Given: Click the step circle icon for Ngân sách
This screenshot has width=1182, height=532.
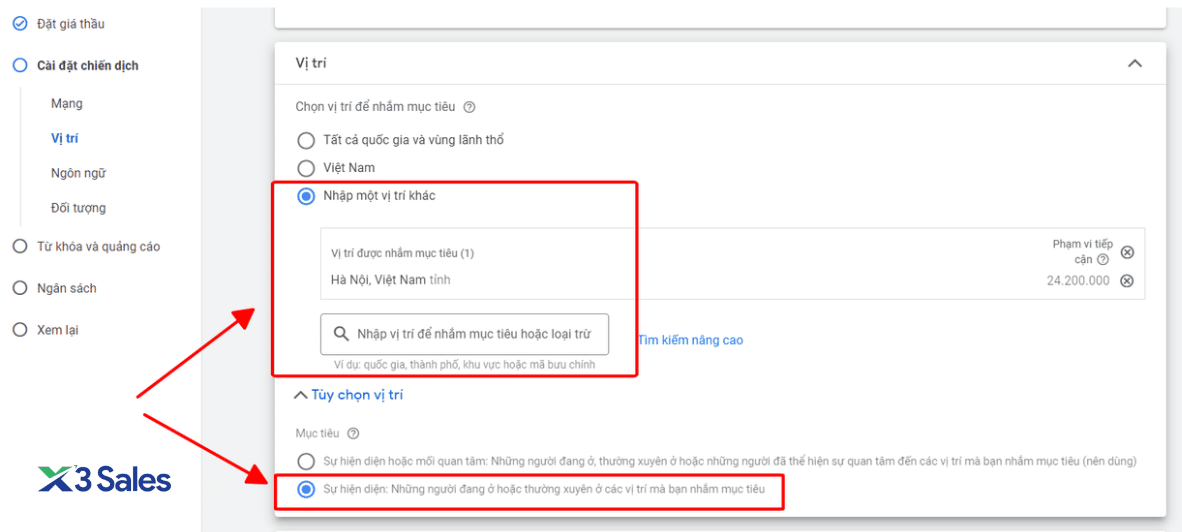Looking at the screenshot, I should pyautogui.click(x=20, y=288).
